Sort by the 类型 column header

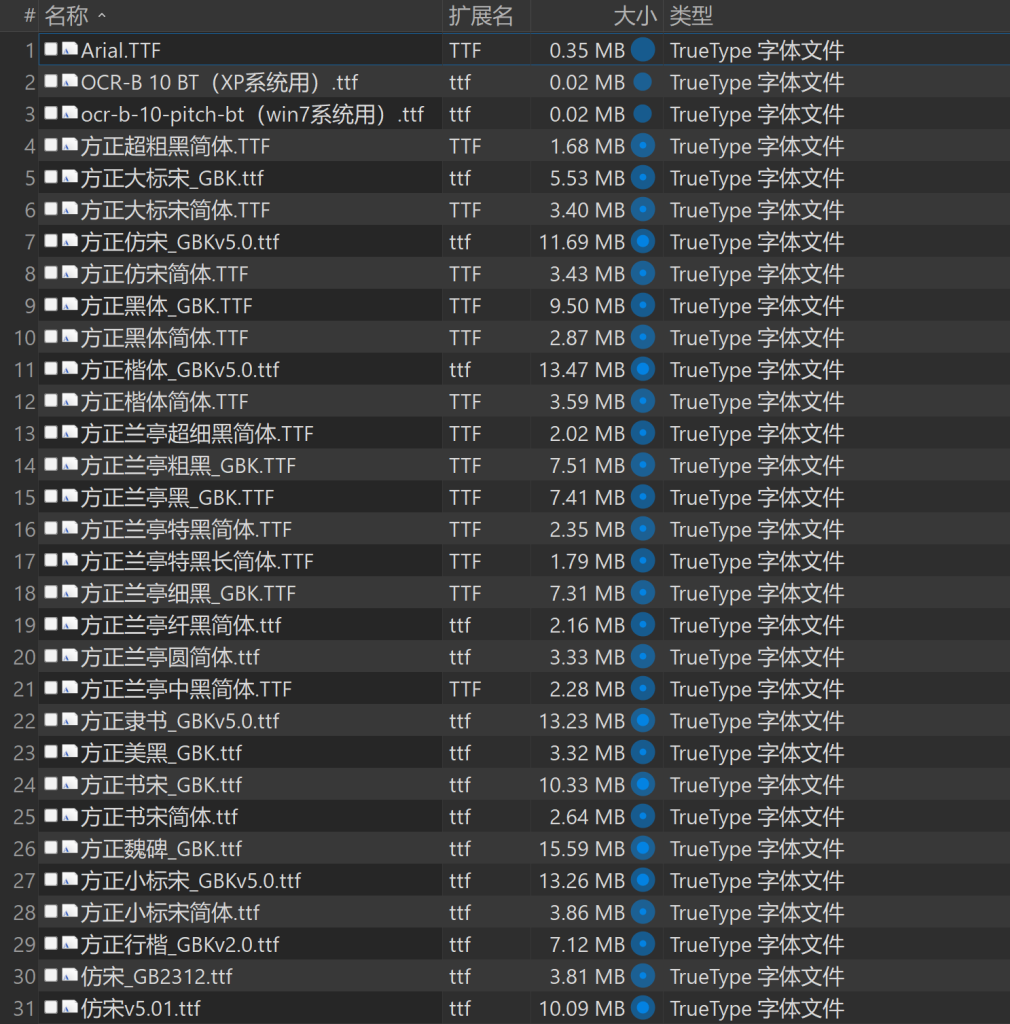[x=691, y=16]
